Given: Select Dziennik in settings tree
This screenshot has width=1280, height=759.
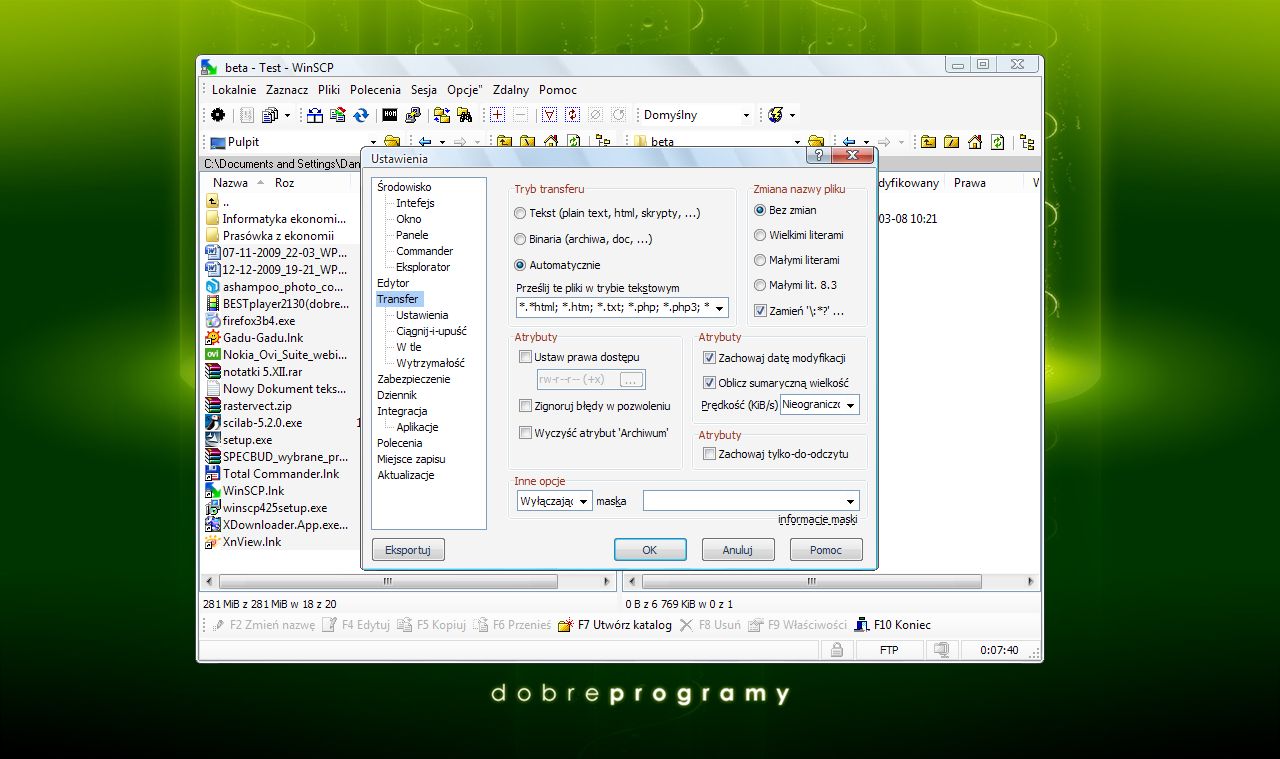Looking at the screenshot, I should [397, 395].
